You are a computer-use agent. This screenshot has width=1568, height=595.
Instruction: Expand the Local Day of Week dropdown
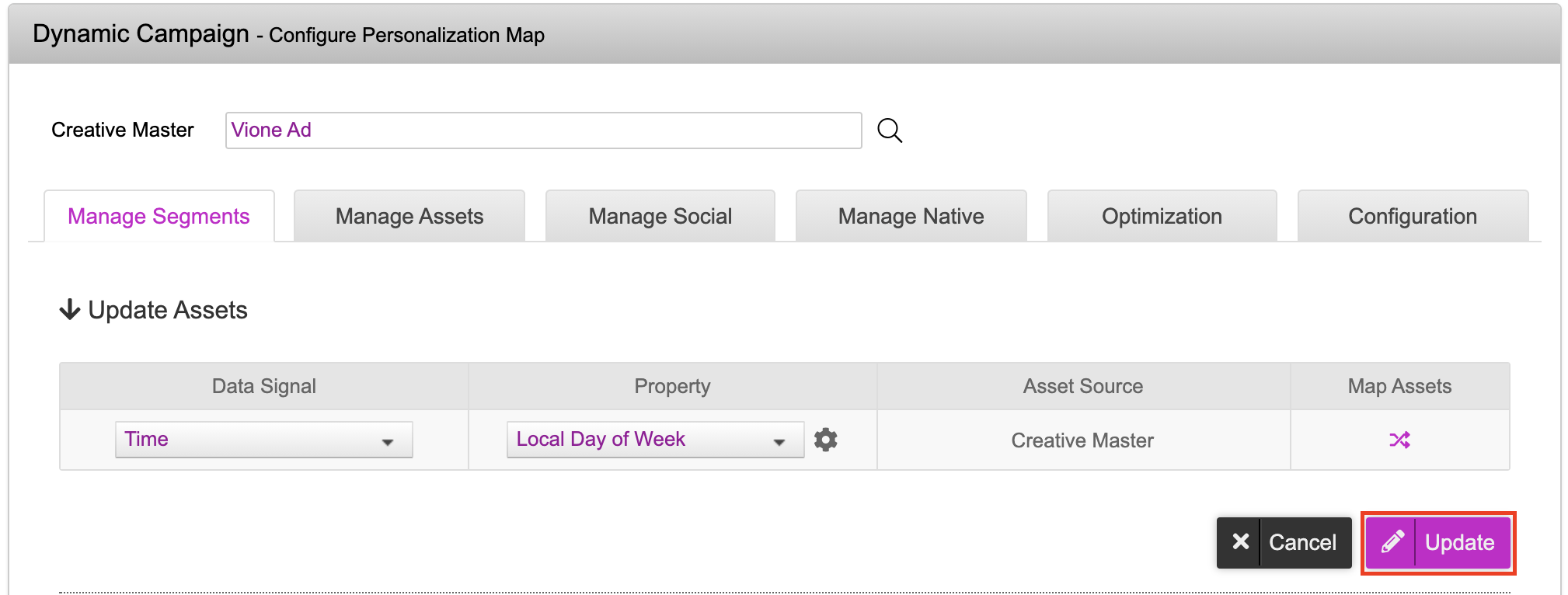pos(654,440)
